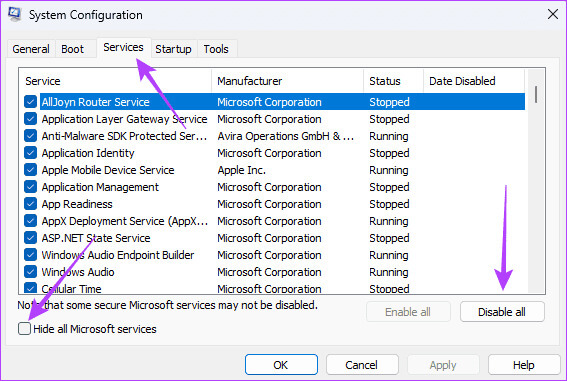The height and width of the screenshot is (381, 567).
Task: Toggle AppX Deployment Service checkbox
Action: 30,221
